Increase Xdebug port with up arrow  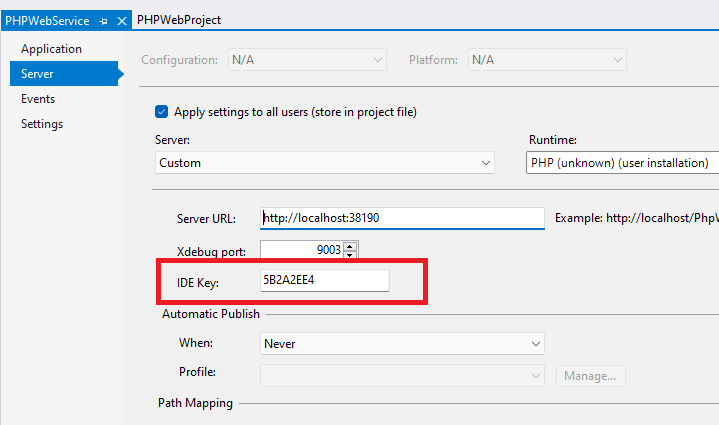350,245
